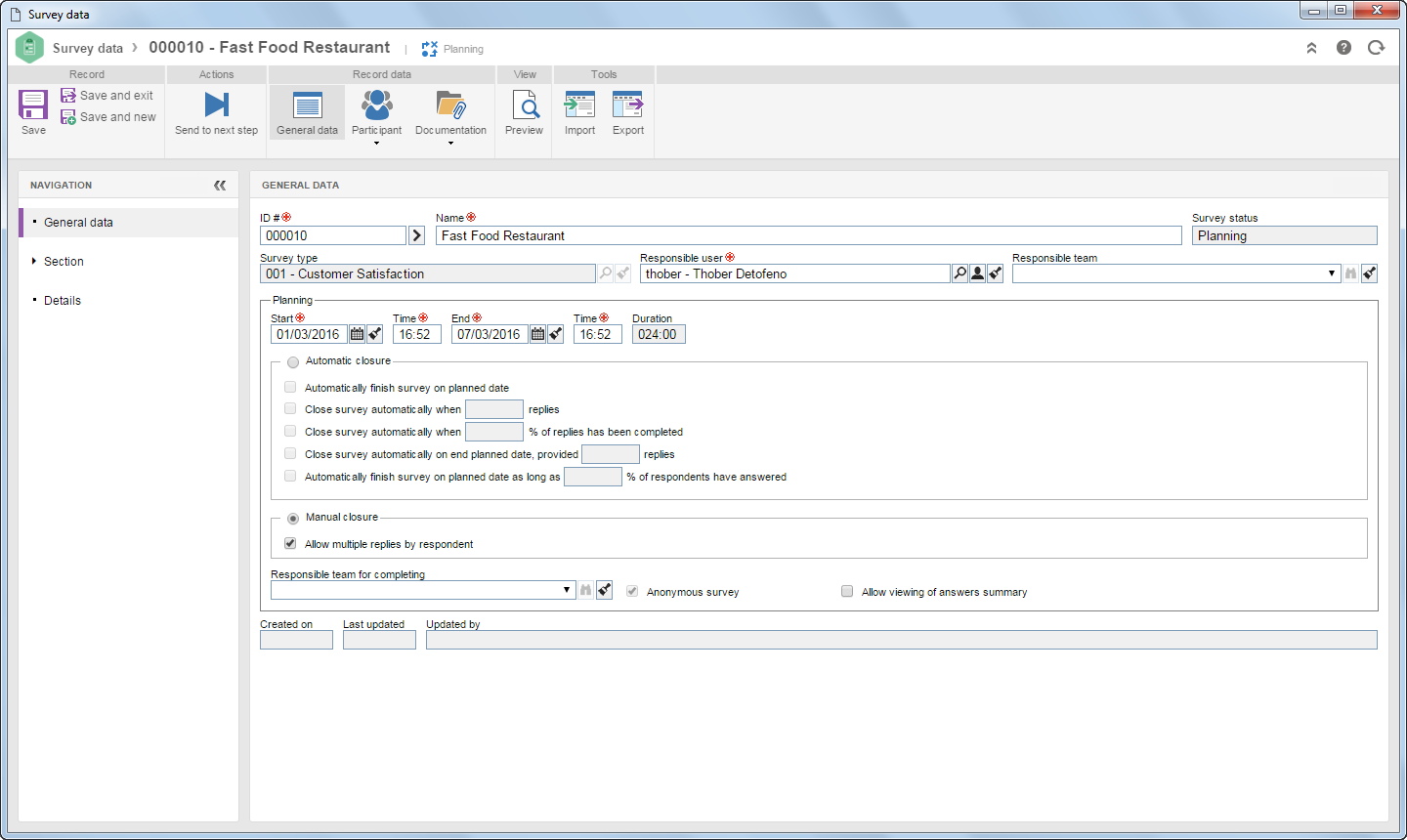
Task: Open help question mark icon
Action: click(1343, 48)
